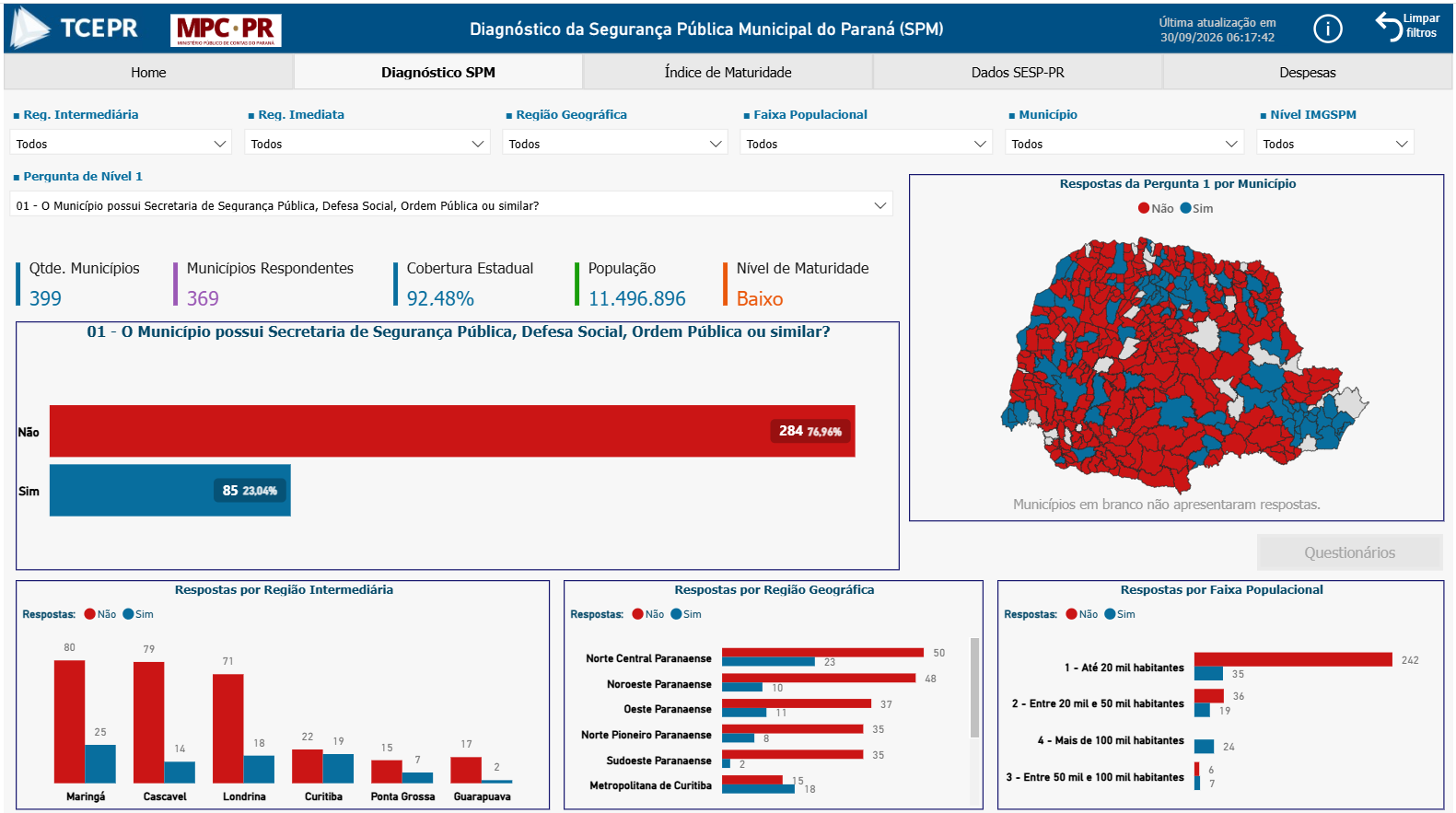Click the Limpar filtros undo-arrow icon

(1388, 26)
